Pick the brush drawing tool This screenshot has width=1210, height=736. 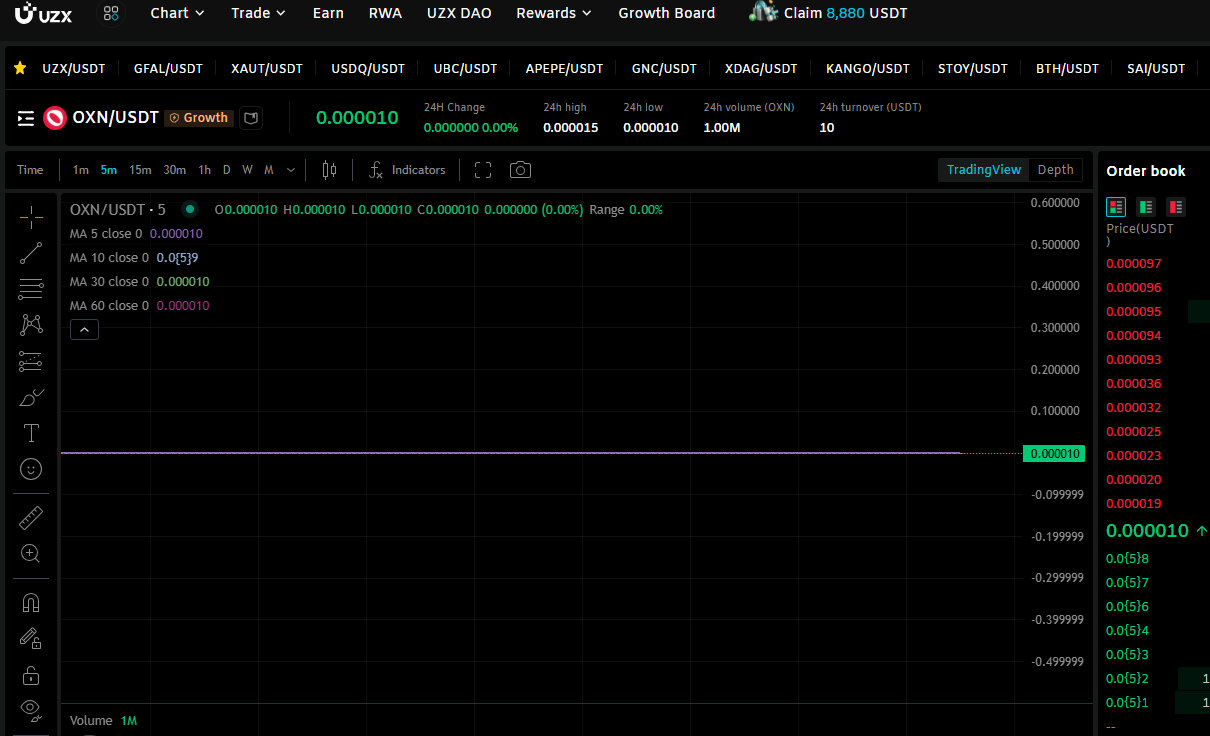tap(30, 397)
